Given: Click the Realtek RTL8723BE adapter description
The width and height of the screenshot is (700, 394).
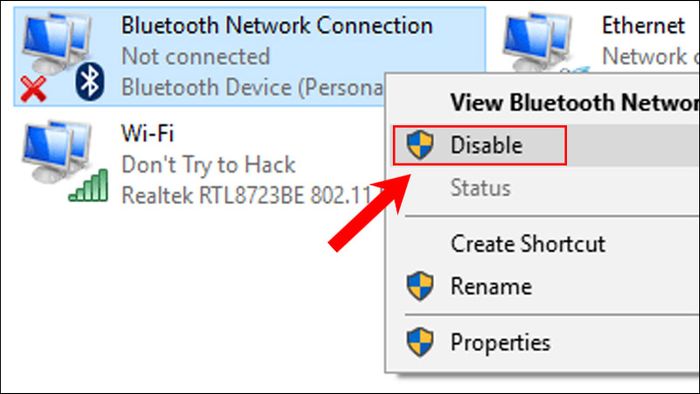Looking at the screenshot, I should click(252, 195).
